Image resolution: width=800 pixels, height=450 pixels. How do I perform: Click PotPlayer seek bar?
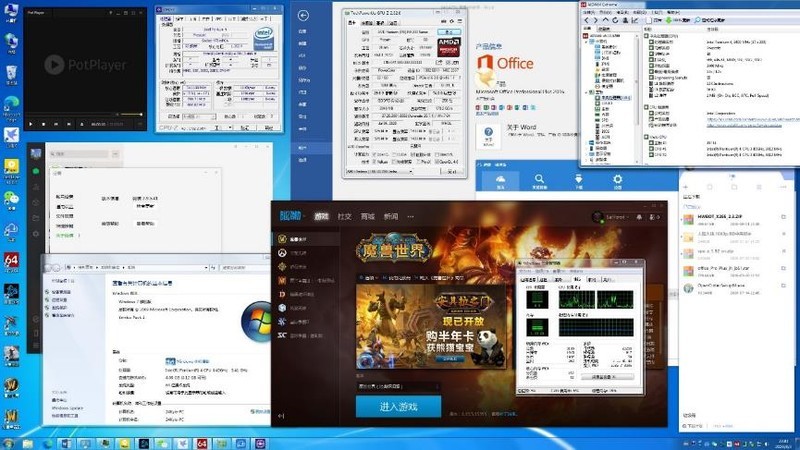tap(70, 114)
